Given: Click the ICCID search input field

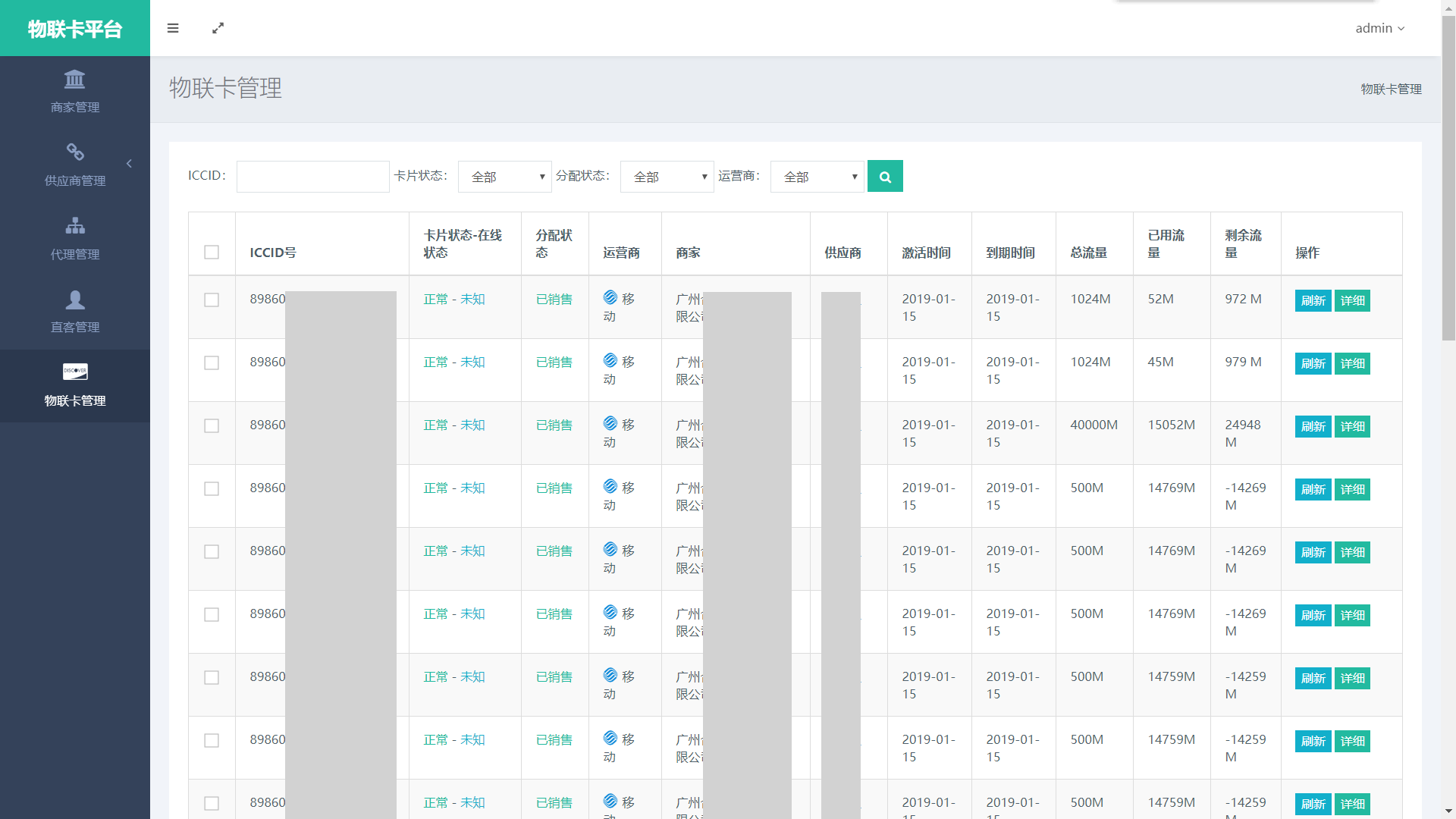Looking at the screenshot, I should click(x=312, y=177).
